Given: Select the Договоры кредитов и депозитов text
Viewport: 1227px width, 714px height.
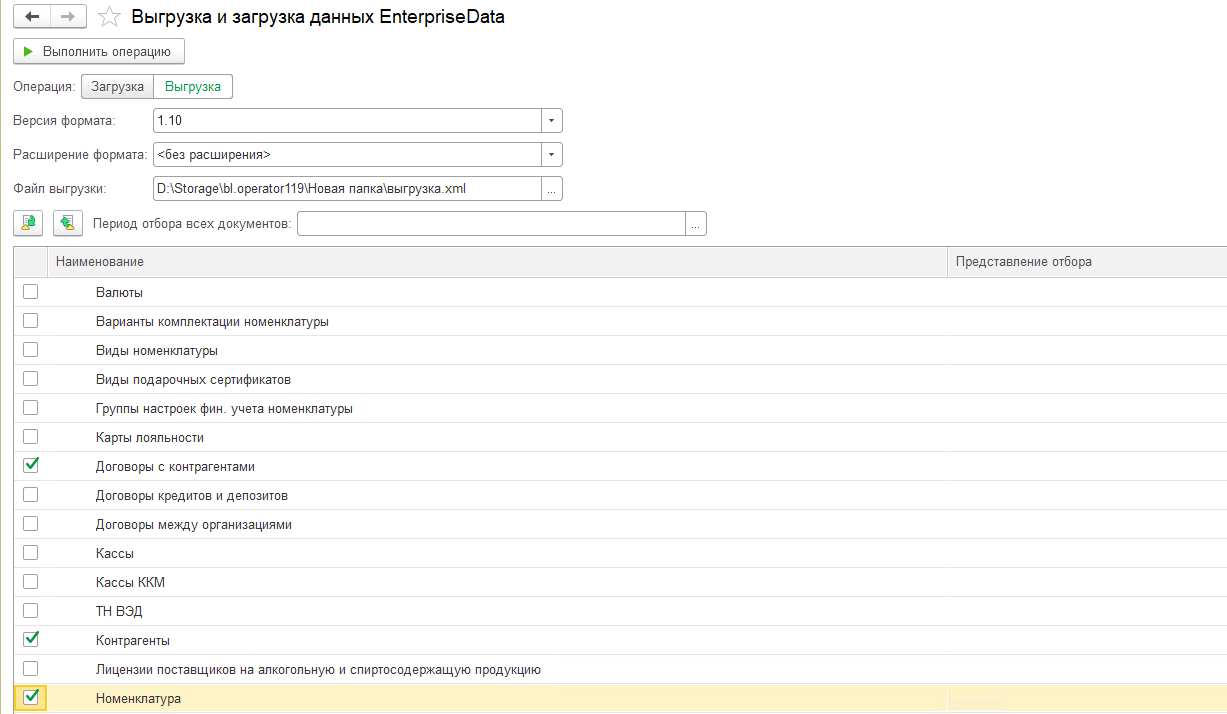Looking at the screenshot, I should tap(192, 496).
